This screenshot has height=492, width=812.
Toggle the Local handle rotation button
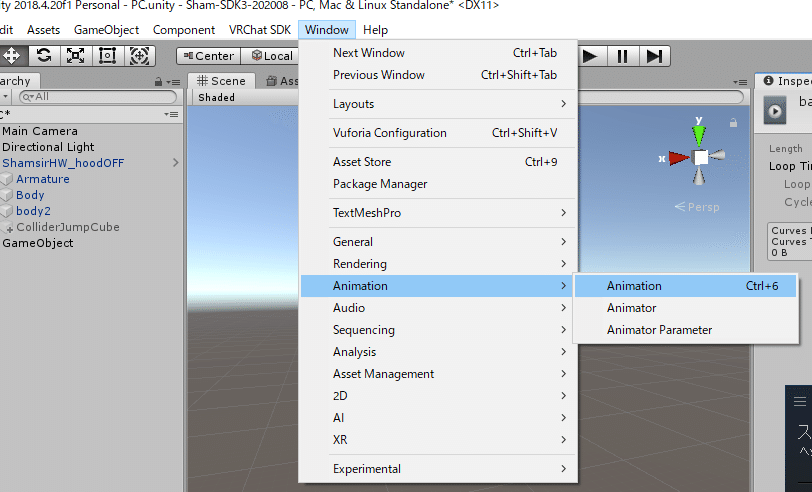click(x=271, y=56)
